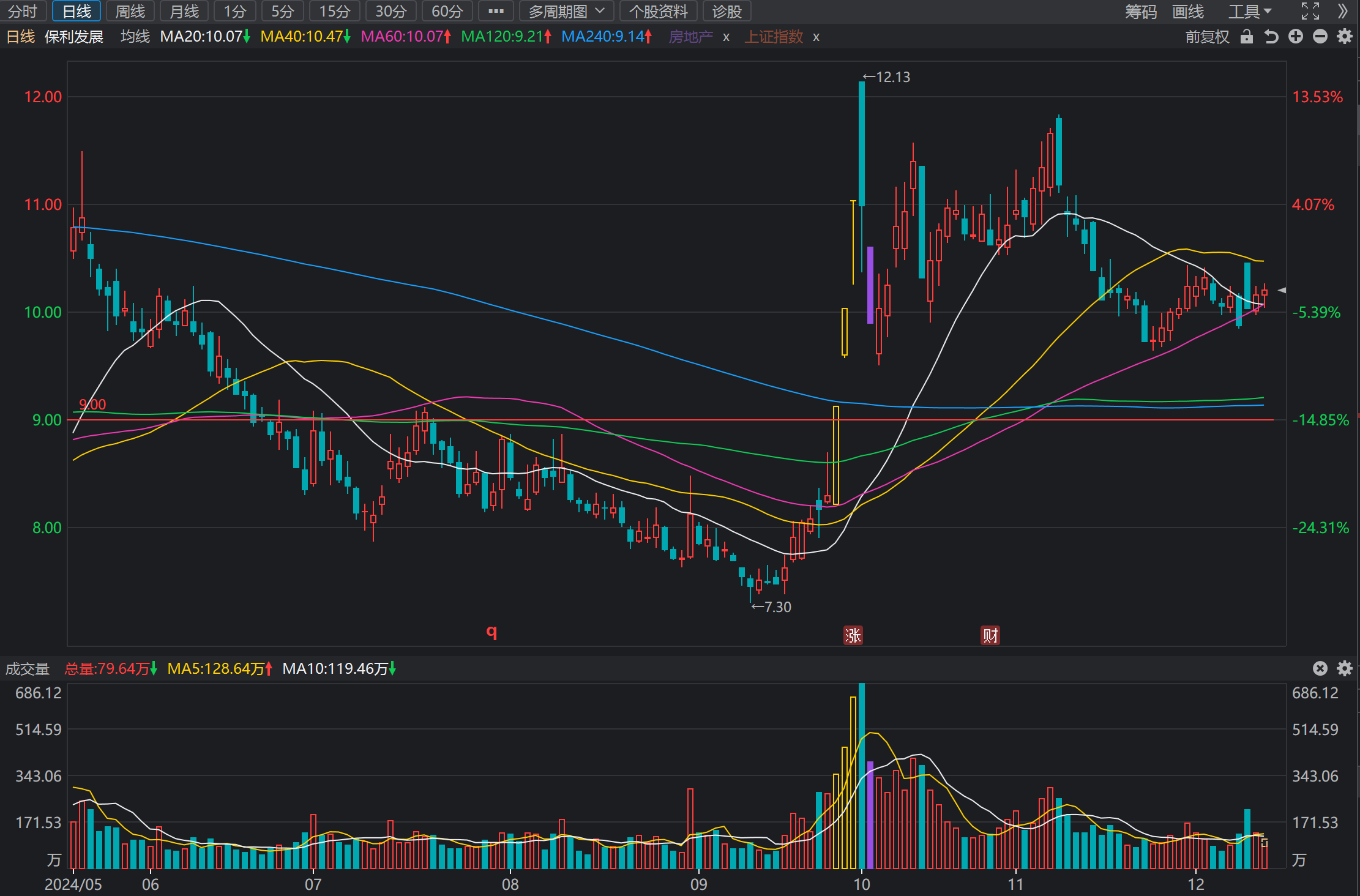Click the 9.00 horizontal line label

pos(92,405)
